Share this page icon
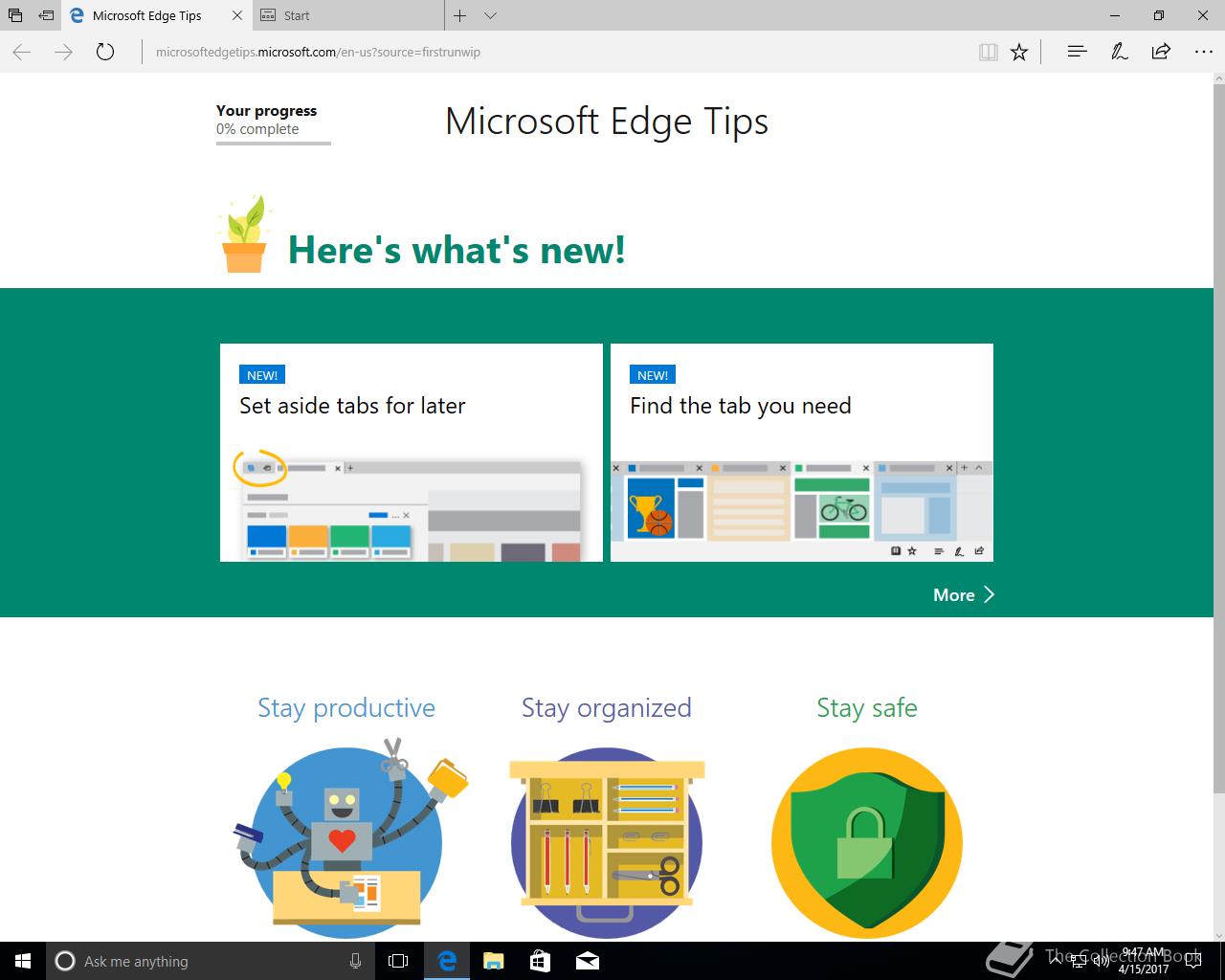1225x980 pixels. tap(1161, 52)
